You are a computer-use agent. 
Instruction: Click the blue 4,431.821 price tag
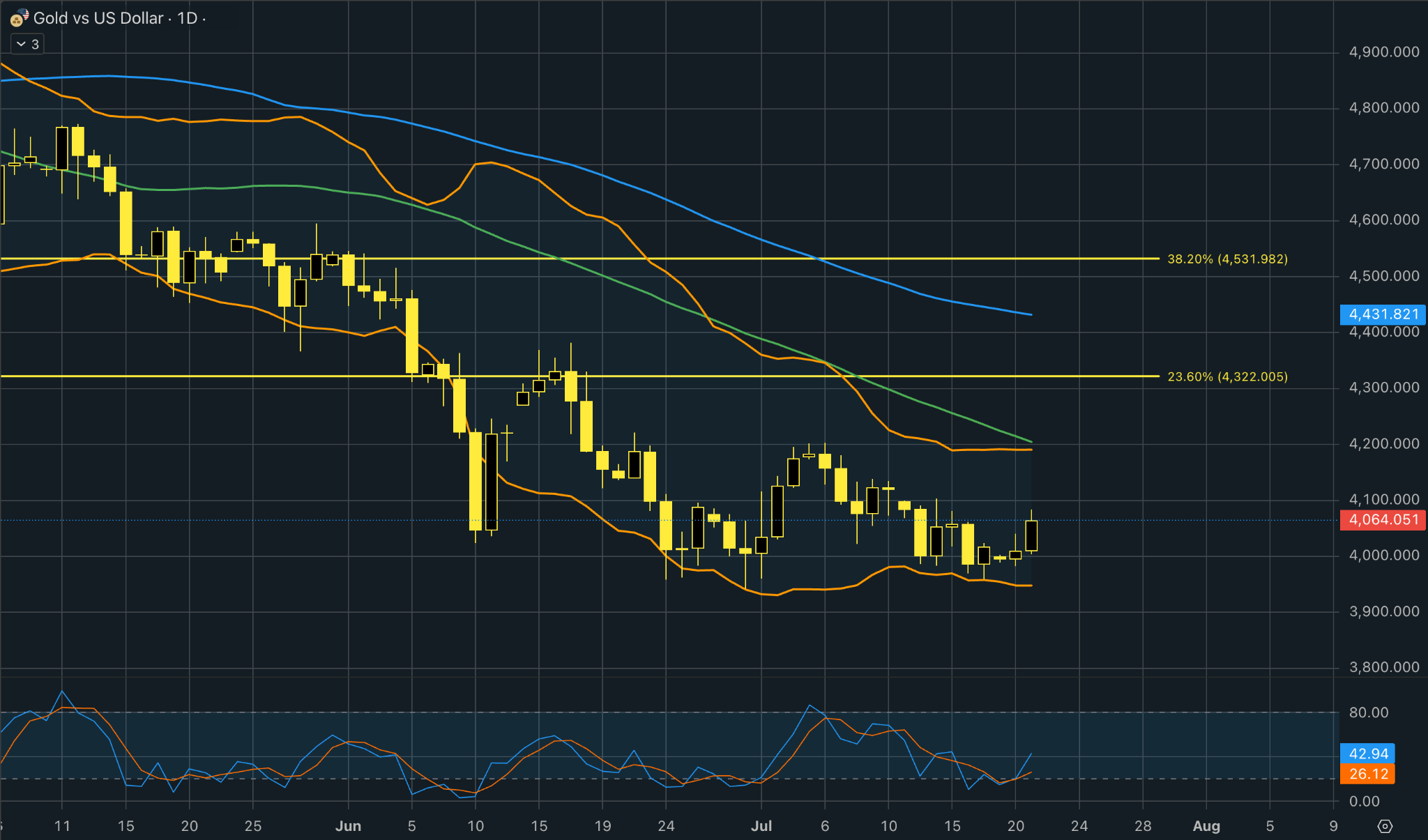coord(1383,314)
